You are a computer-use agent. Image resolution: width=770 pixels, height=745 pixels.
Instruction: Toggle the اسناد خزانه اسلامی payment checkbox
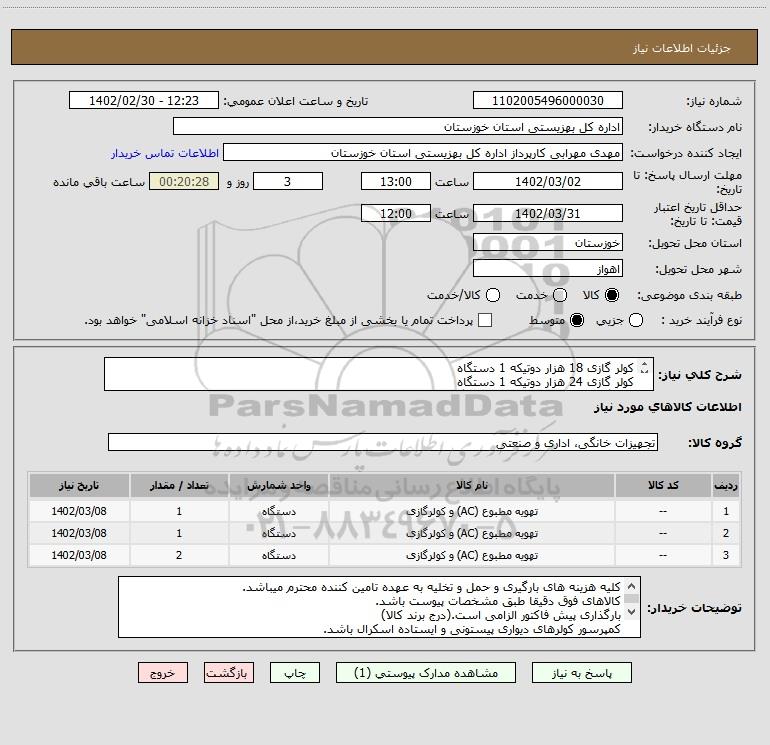(x=485, y=320)
